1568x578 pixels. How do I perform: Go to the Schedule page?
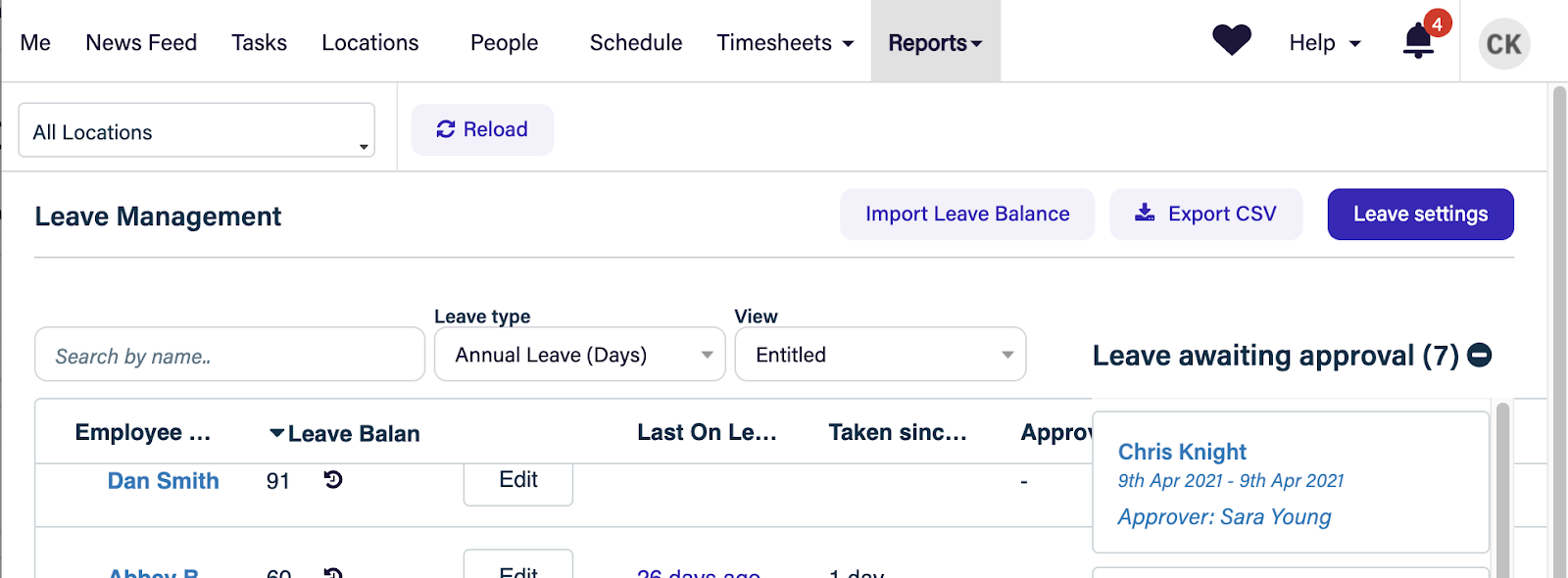(636, 43)
